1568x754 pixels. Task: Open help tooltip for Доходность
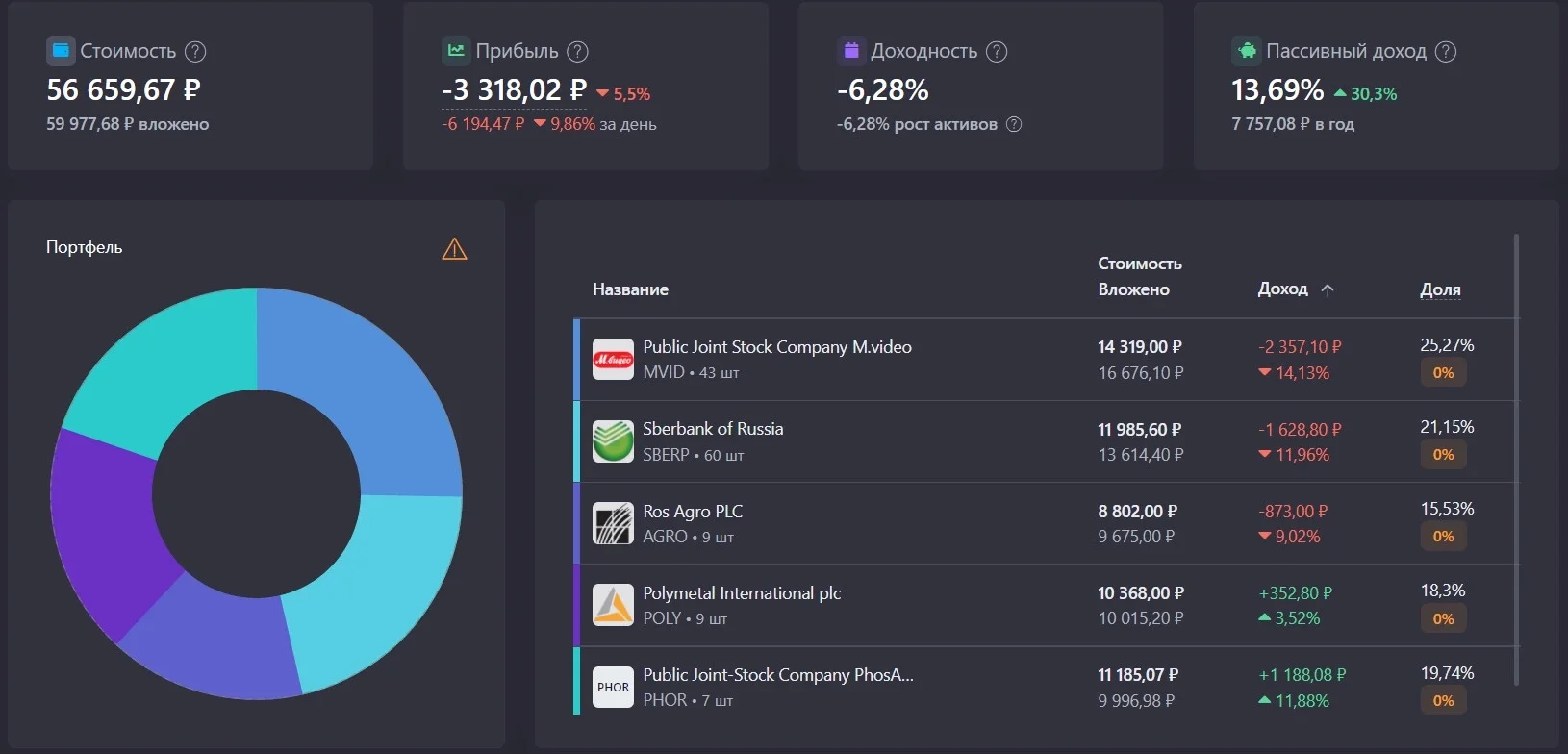click(x=997, y=52)
